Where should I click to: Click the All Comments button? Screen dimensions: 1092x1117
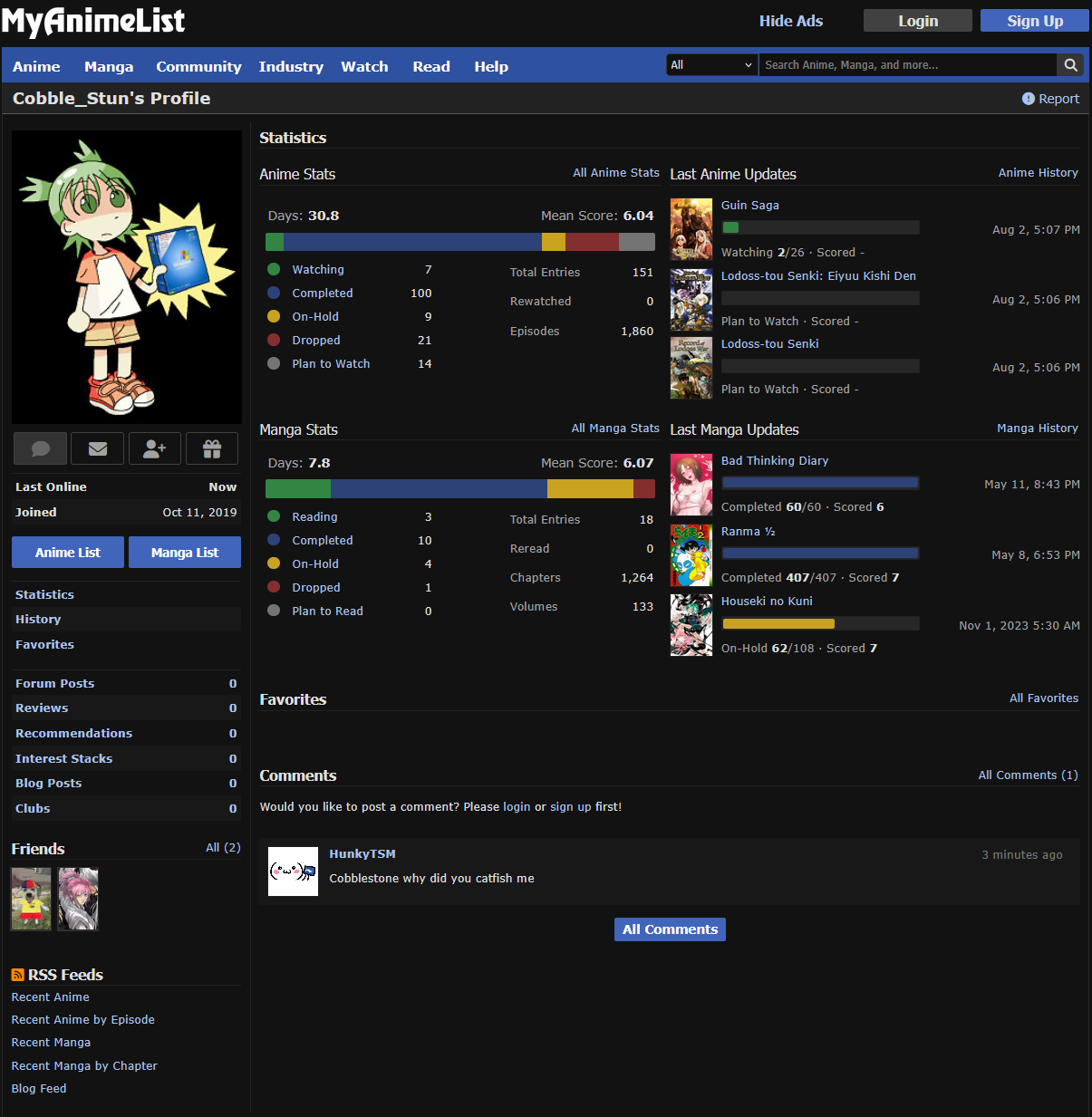(670, 929)
